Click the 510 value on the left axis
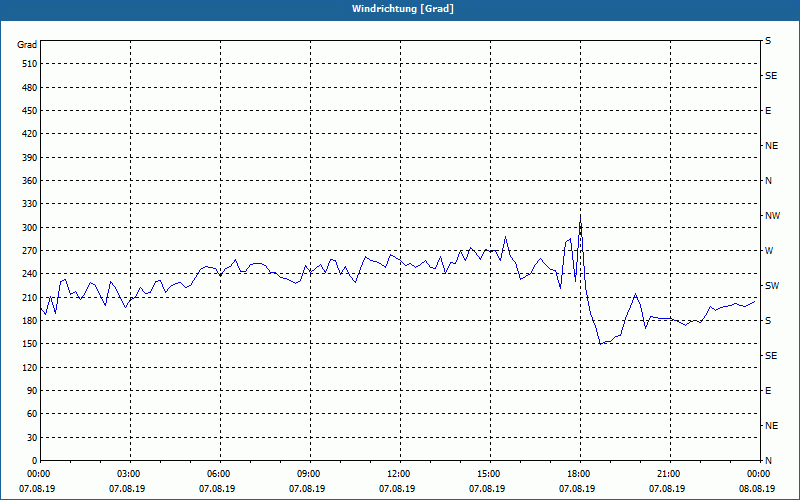This screenshot has height=500, width=800. pyautogui.click(x=30, y=64)
